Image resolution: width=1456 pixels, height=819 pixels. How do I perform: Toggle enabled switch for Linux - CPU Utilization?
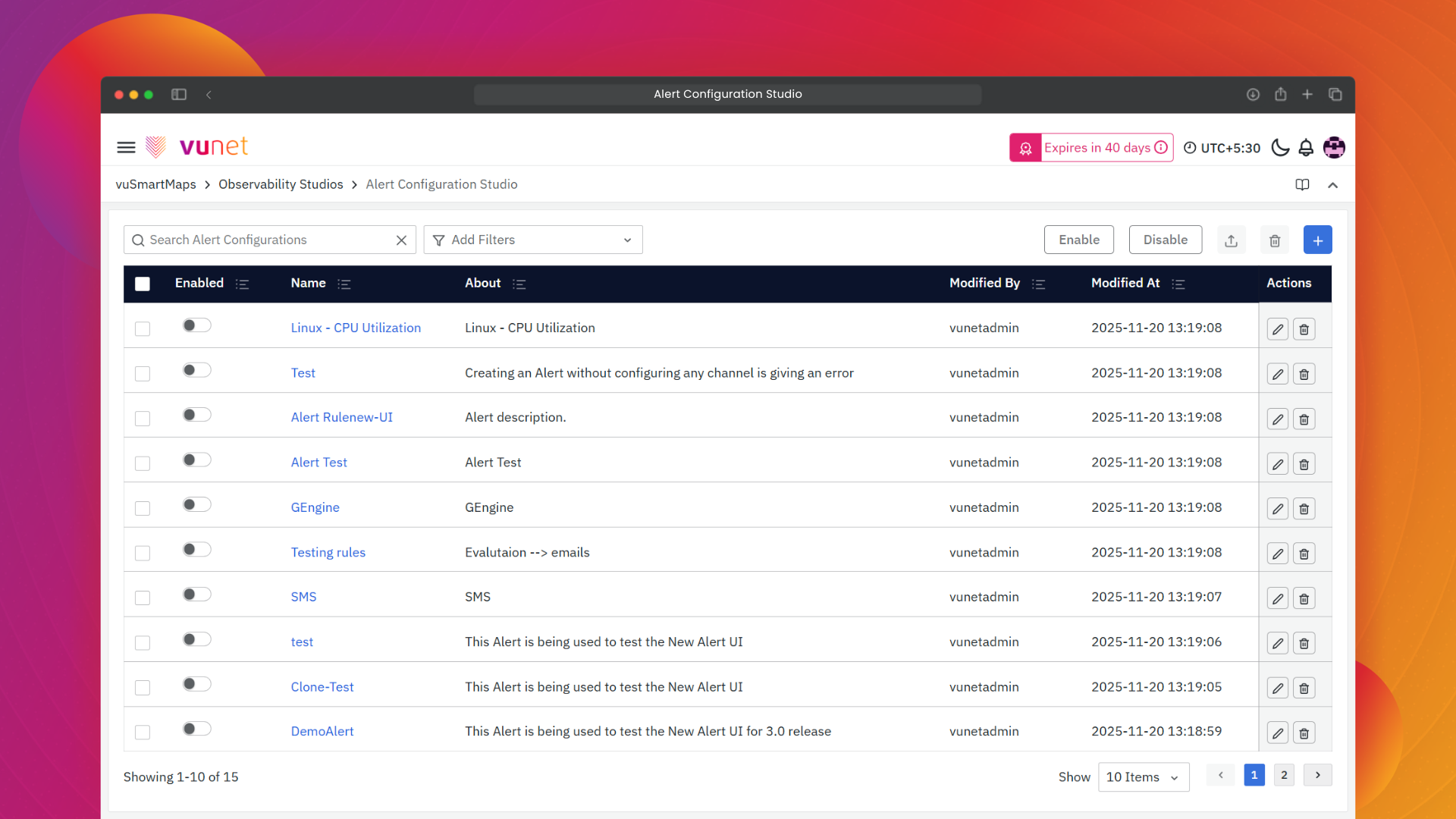[196, 325]
